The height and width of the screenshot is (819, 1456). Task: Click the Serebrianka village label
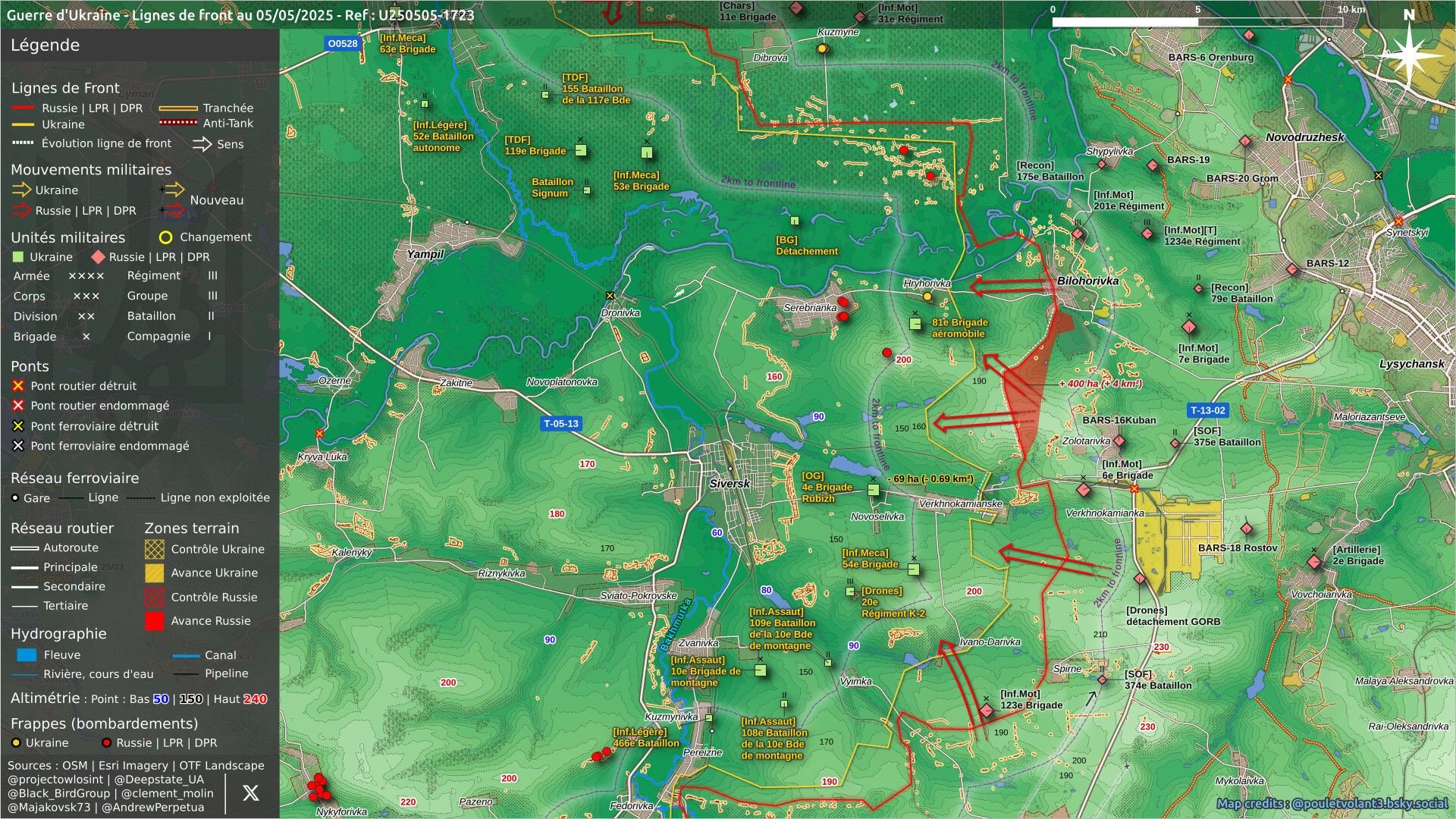pyautogui.click(x=810, y=308)
